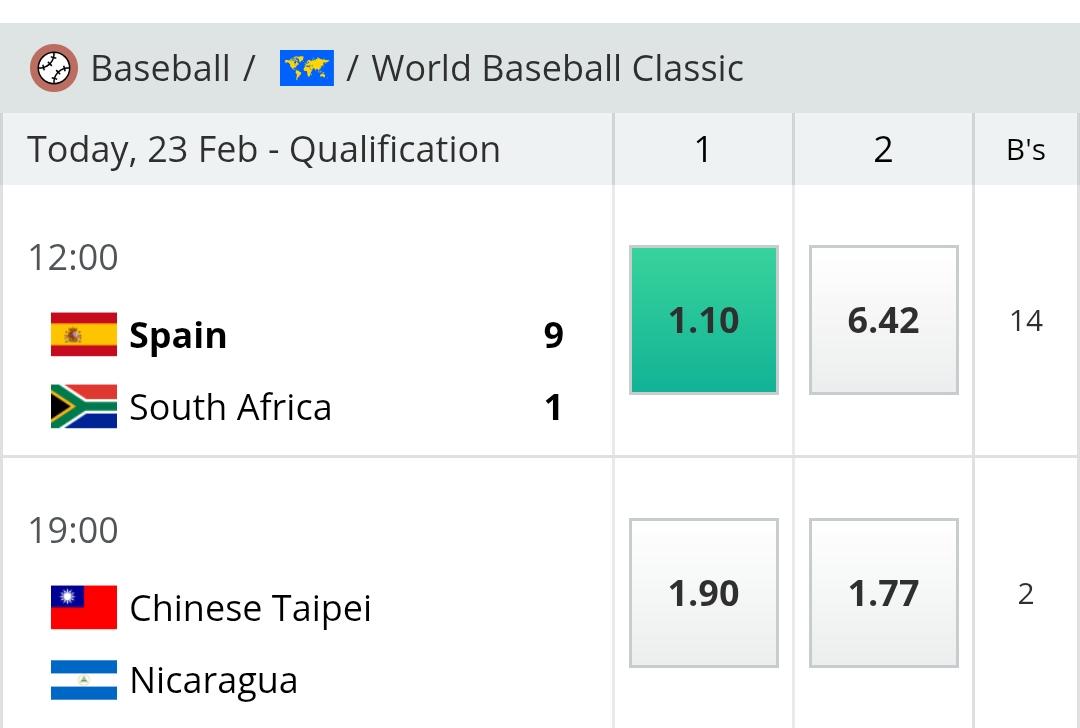
Task: Open the Baseball breadcrumb link
Action: click(x=160, y=68)
